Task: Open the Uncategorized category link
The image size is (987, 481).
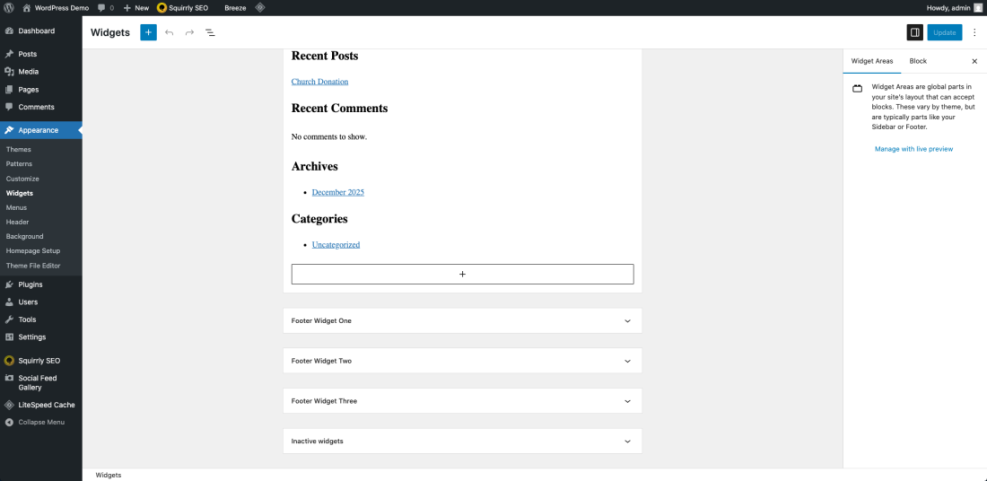Action: click(x=336, y=244)
